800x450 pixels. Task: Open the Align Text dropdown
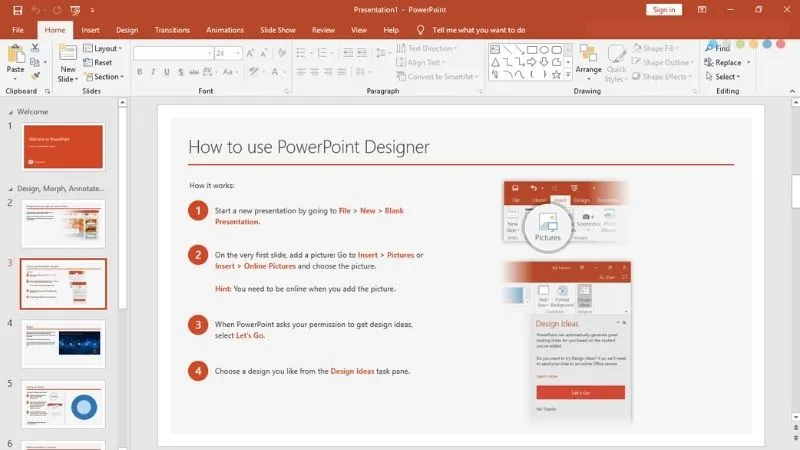[x=421, y=62]
